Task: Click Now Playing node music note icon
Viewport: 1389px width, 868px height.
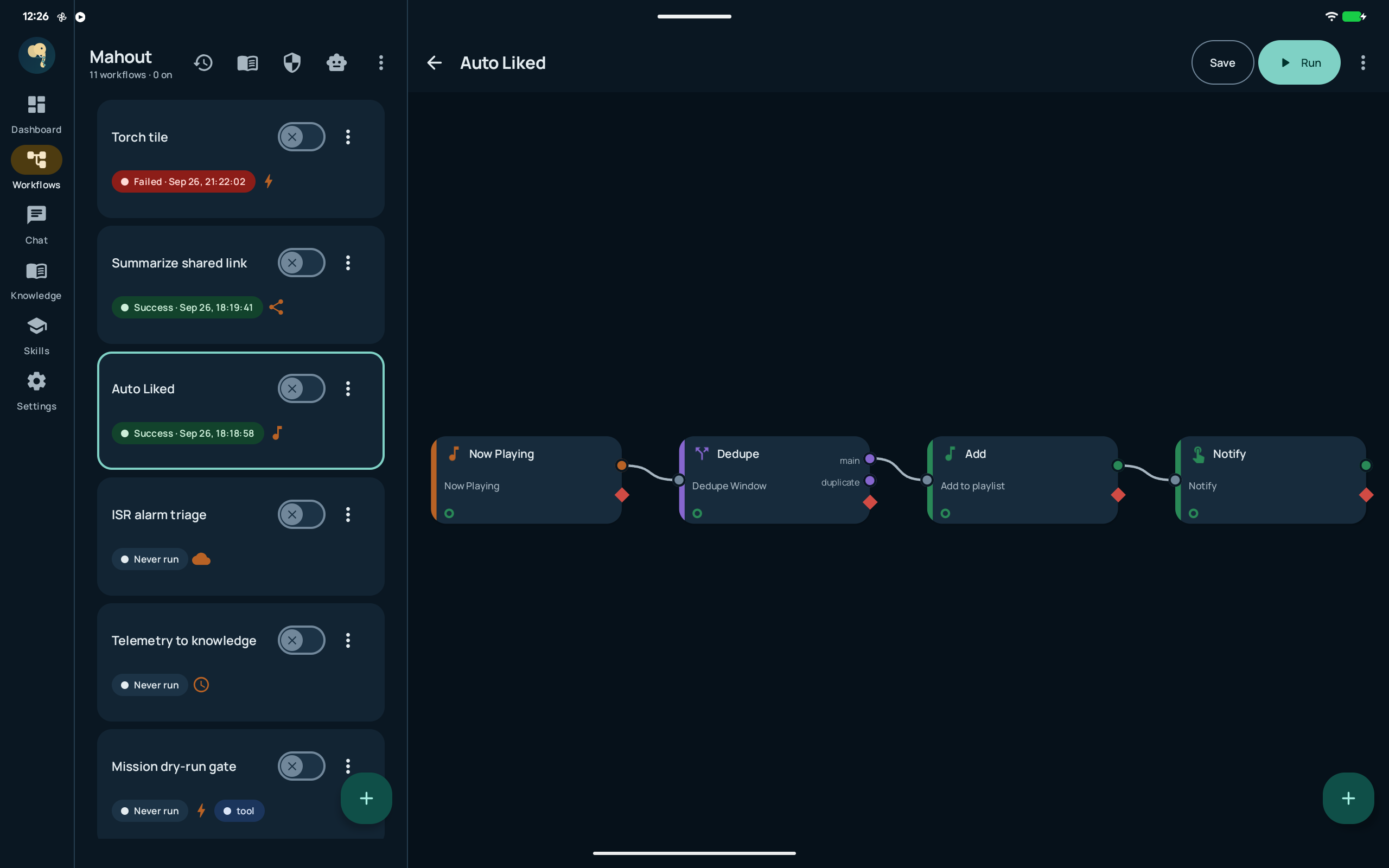Action: point(454,454)
